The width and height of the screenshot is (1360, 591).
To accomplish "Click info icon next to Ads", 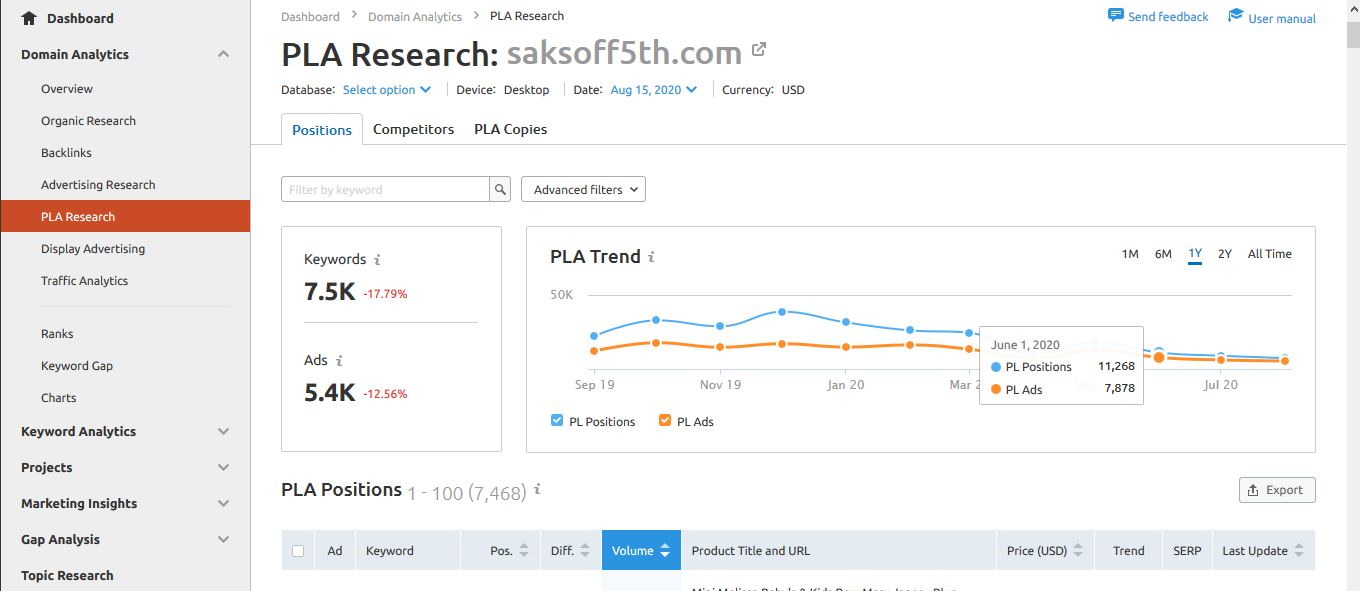I will 339,361.
